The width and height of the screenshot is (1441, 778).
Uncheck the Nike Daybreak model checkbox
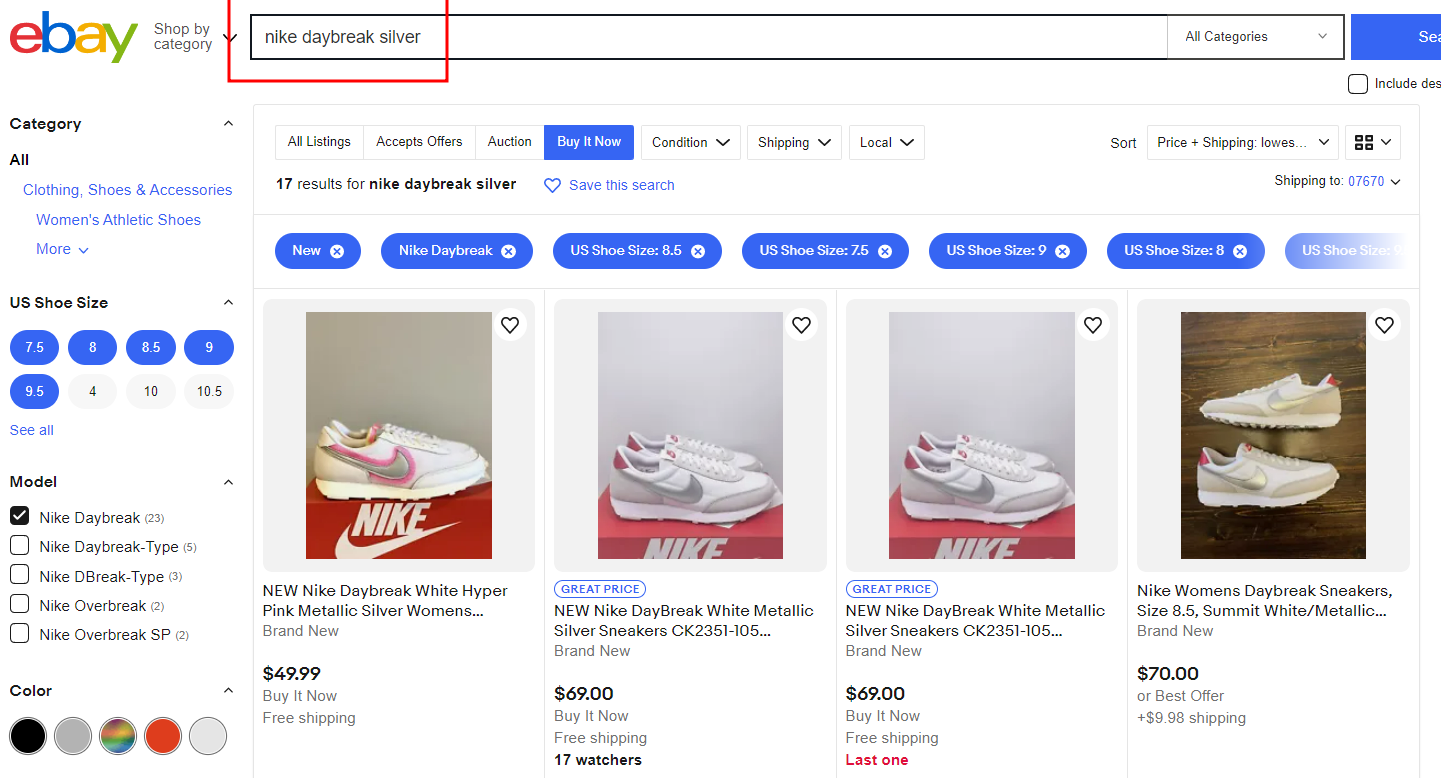19,516
